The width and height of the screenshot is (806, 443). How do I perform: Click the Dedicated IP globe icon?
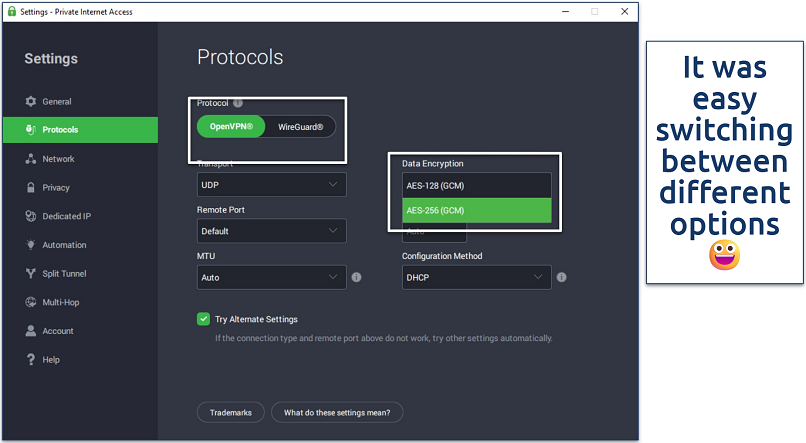coord(31,216)
